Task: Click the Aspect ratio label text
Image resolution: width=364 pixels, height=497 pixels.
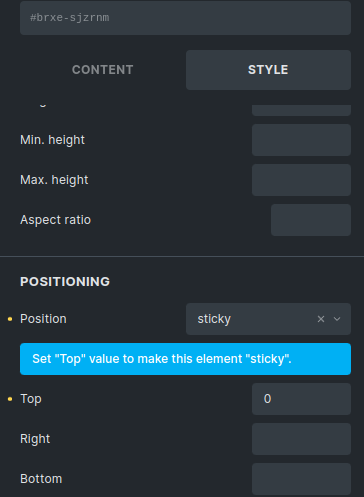Action: (x=55, y=220)
